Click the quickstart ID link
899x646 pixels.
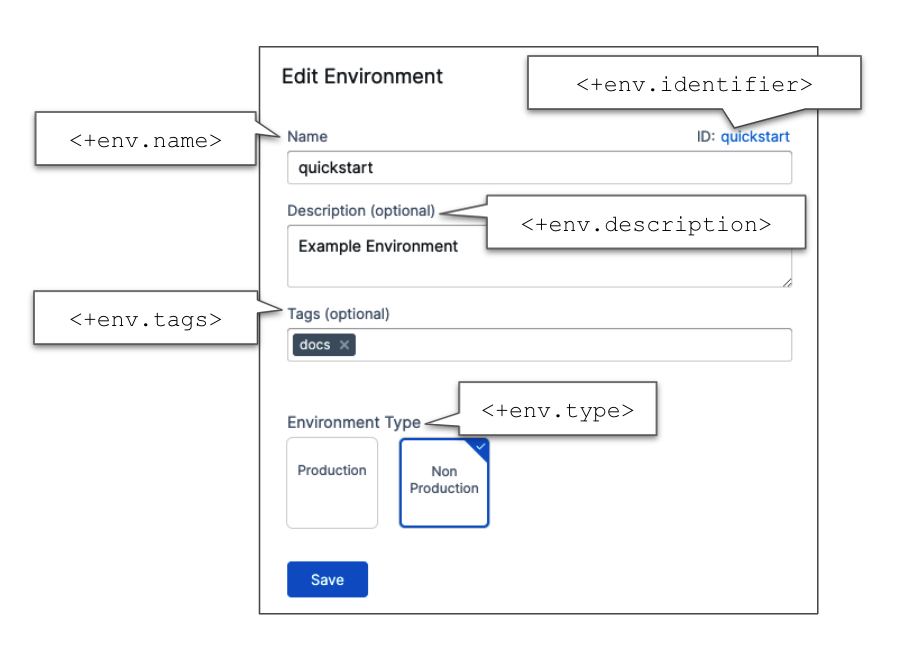pos(755,137)
